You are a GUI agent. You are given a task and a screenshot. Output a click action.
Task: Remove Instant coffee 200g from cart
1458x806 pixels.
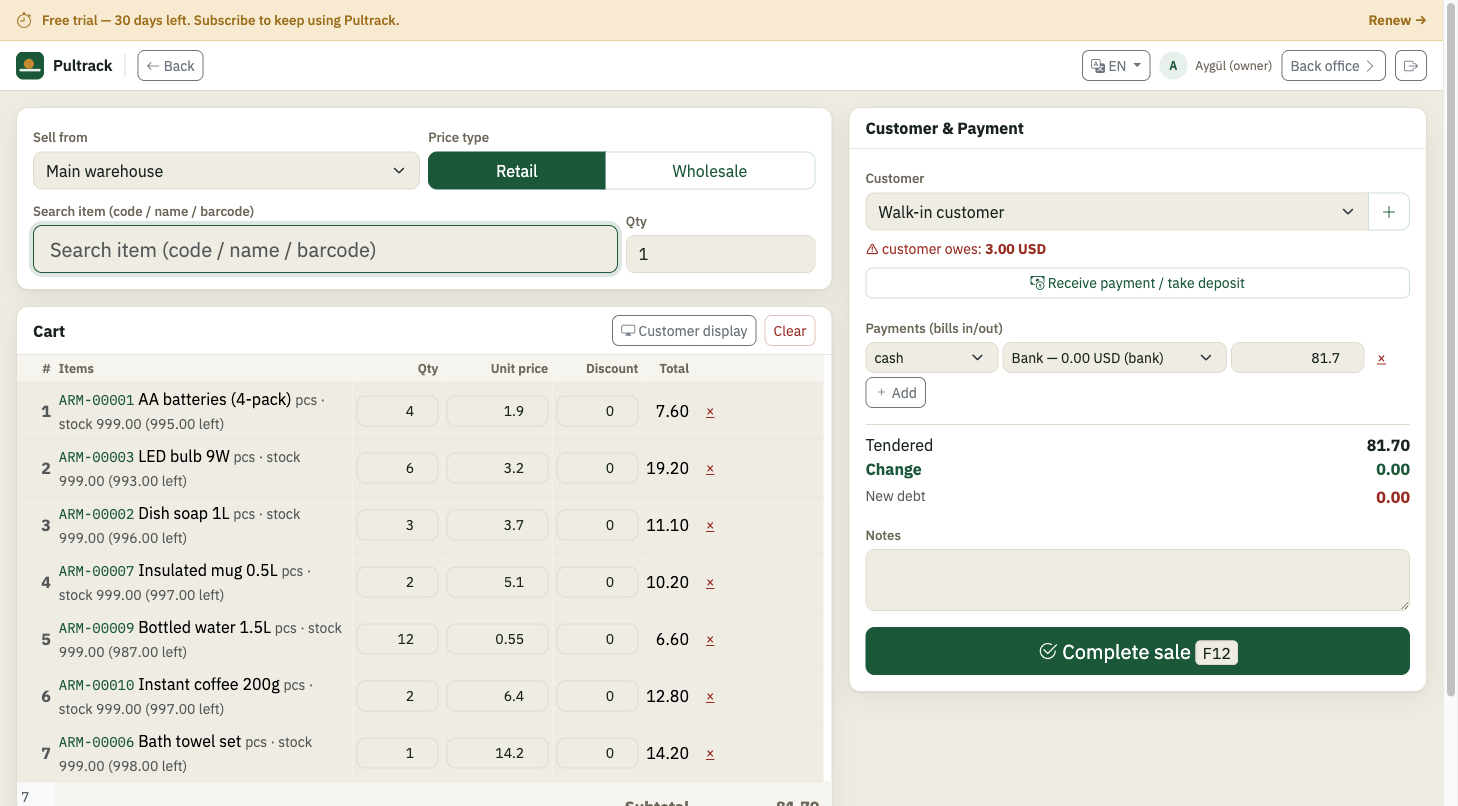pyautogui.click(x=710, y=696)
